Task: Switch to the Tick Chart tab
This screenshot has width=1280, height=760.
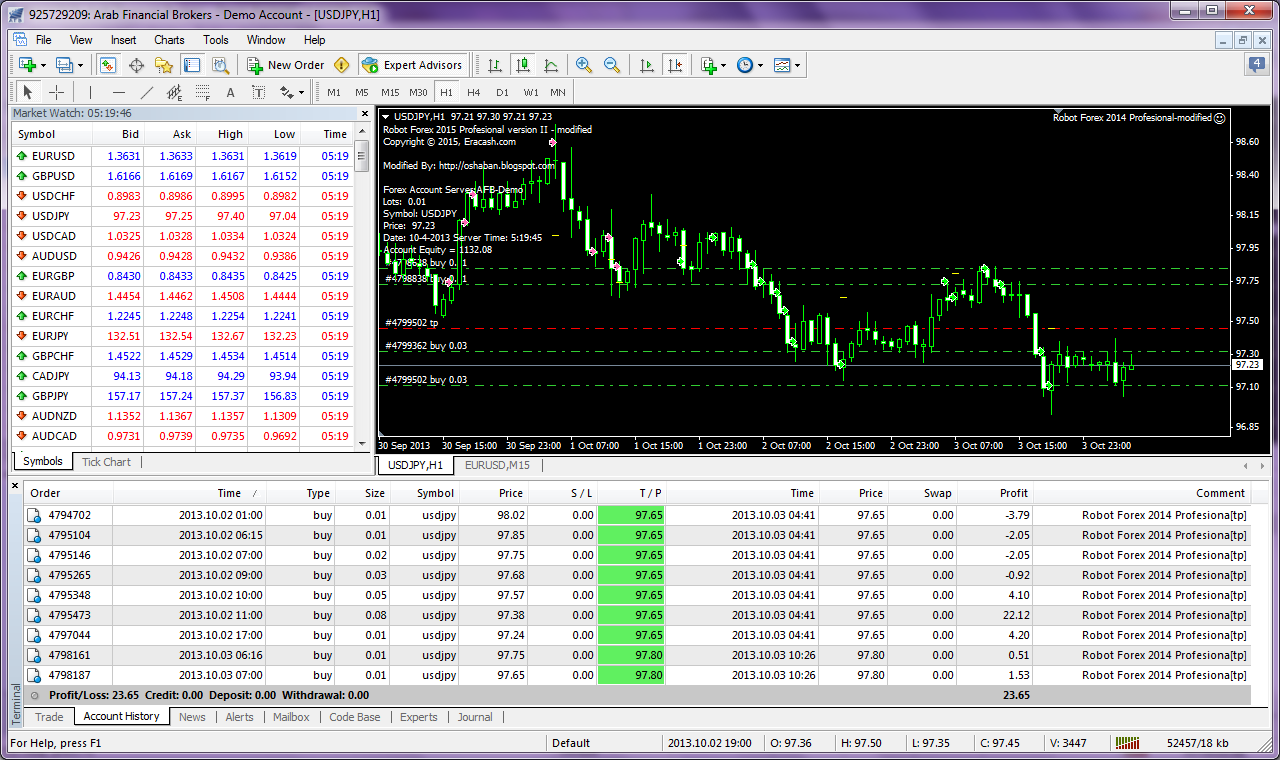Action: pyautogui.click(x=106, y=462)
